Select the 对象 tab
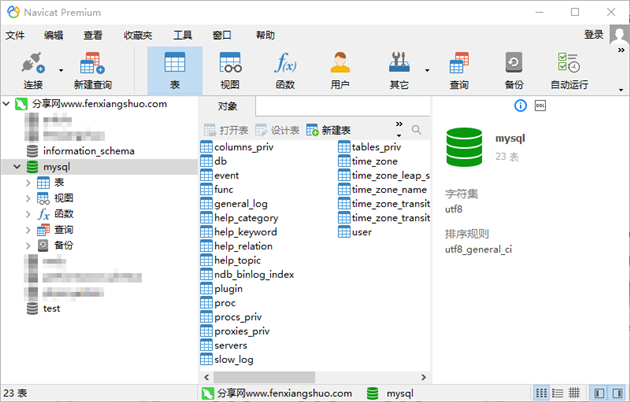This screenshot has width=630, height=402. coord(227,106)
